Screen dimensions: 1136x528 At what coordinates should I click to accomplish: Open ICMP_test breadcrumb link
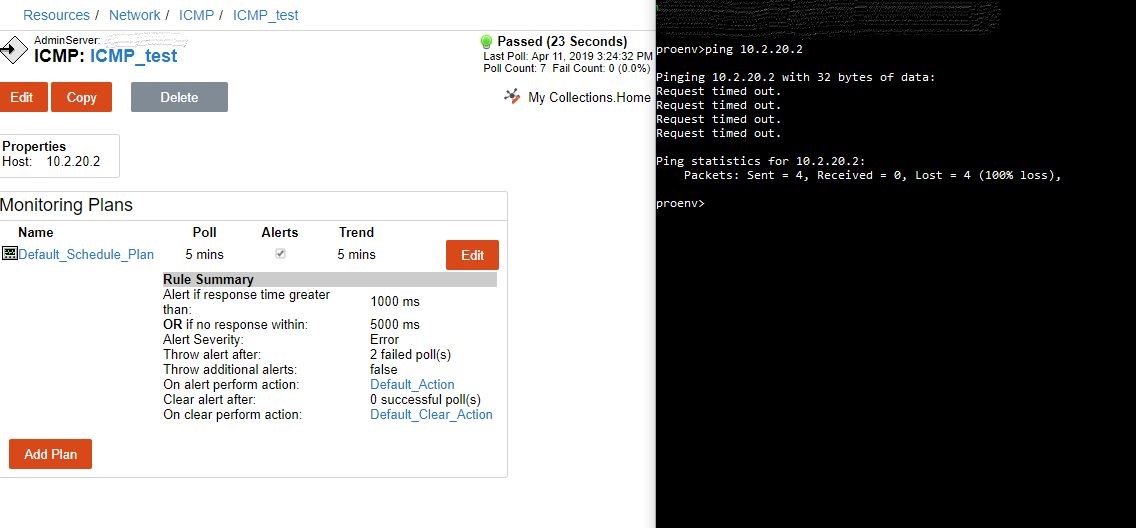click(x=265, y=15)
